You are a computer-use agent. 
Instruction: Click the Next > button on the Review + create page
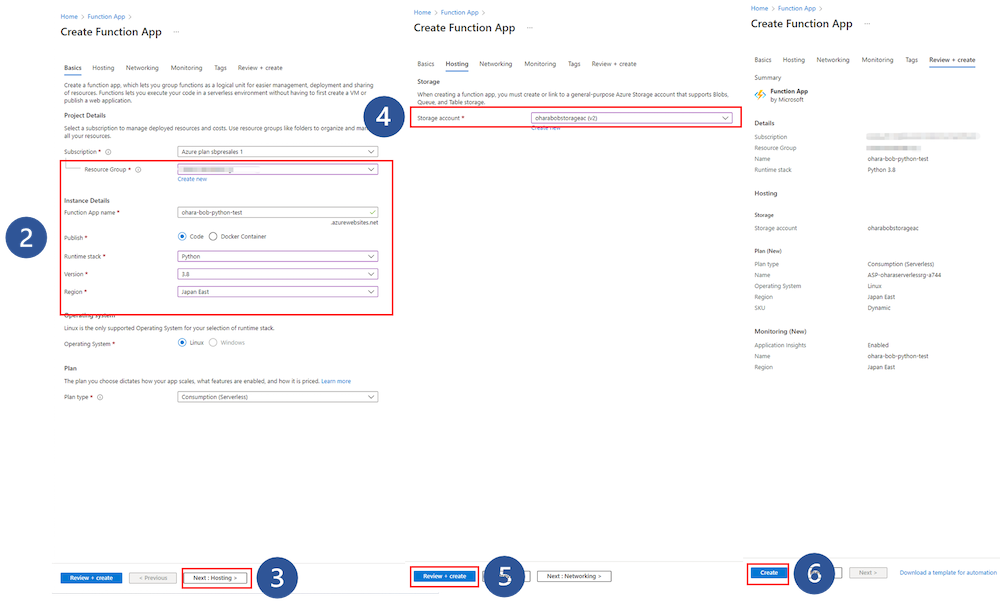click(868, 573)
